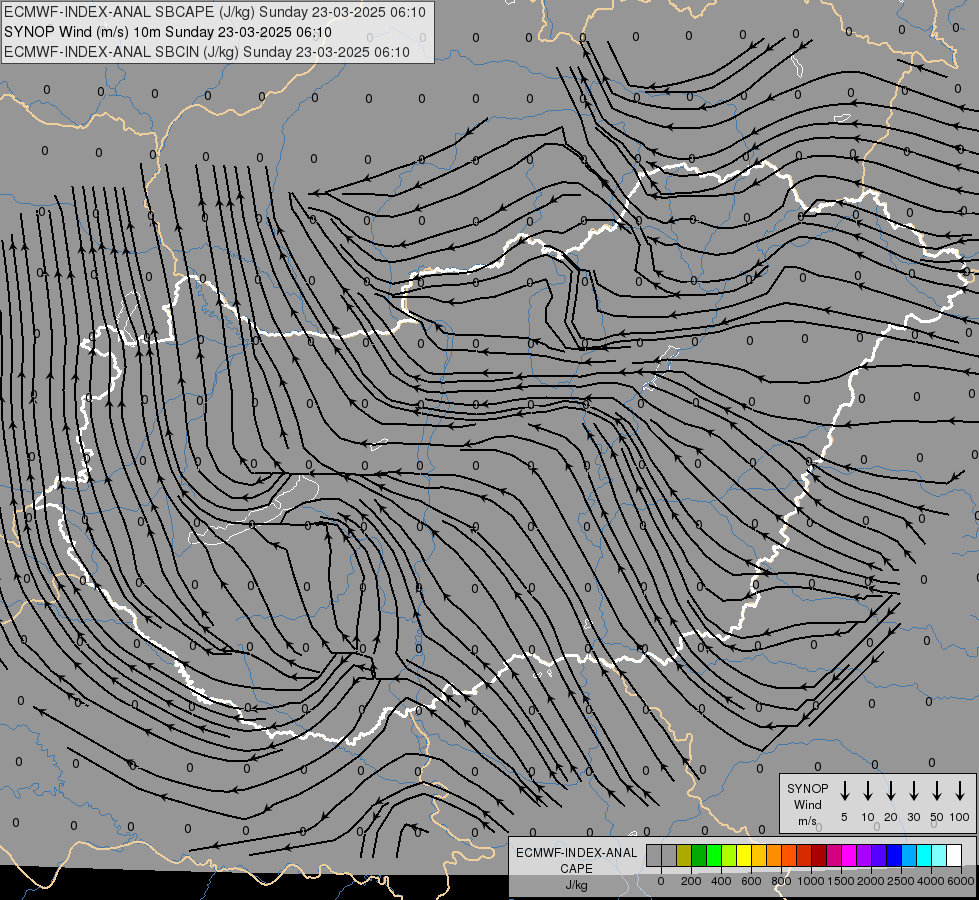Click the SBCIN title line in header box
The height and width of the screenshot is (900, 979).
pos(207,52)
